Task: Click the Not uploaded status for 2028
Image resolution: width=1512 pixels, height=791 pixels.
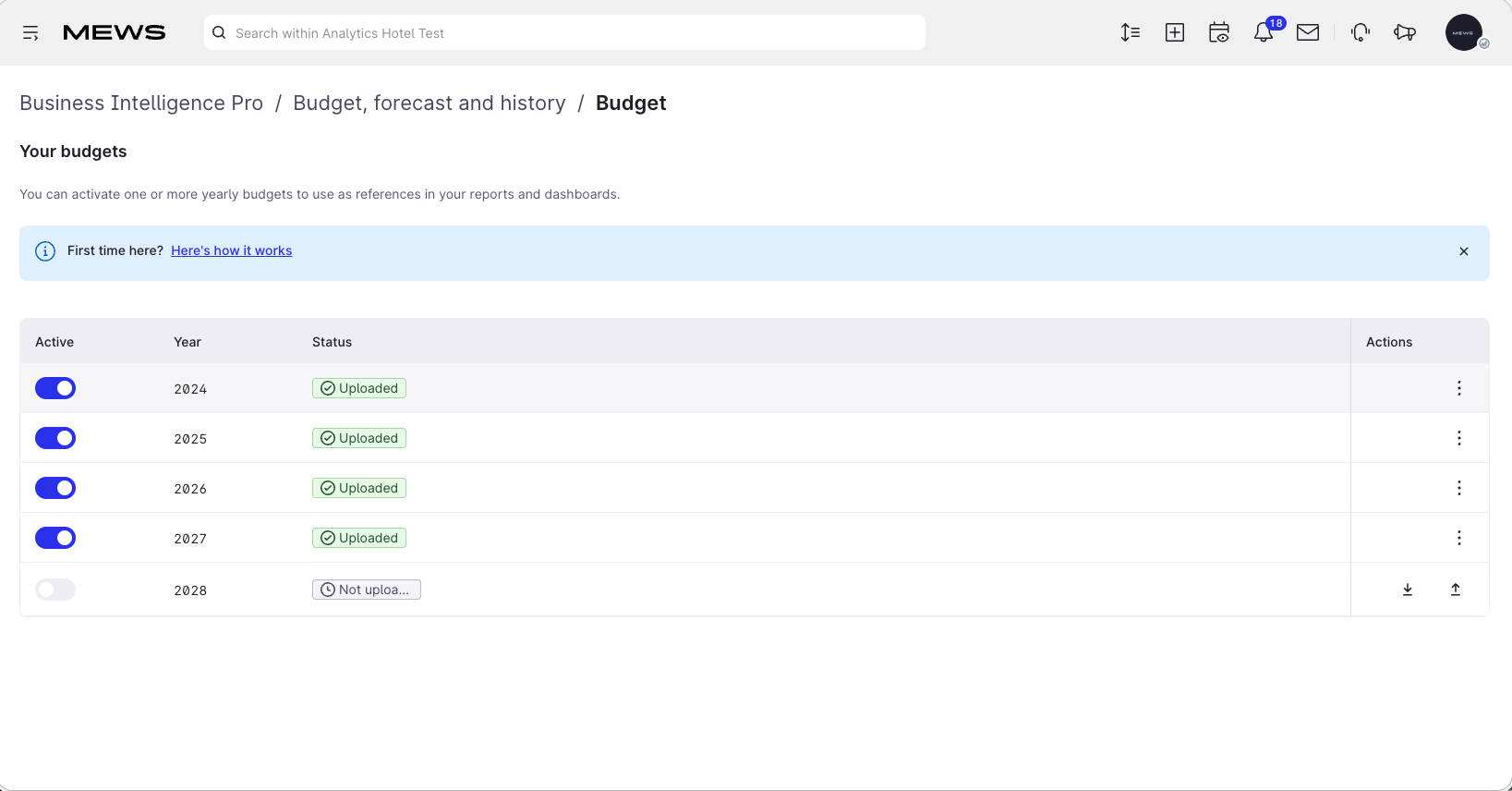Action: (367, 590)
